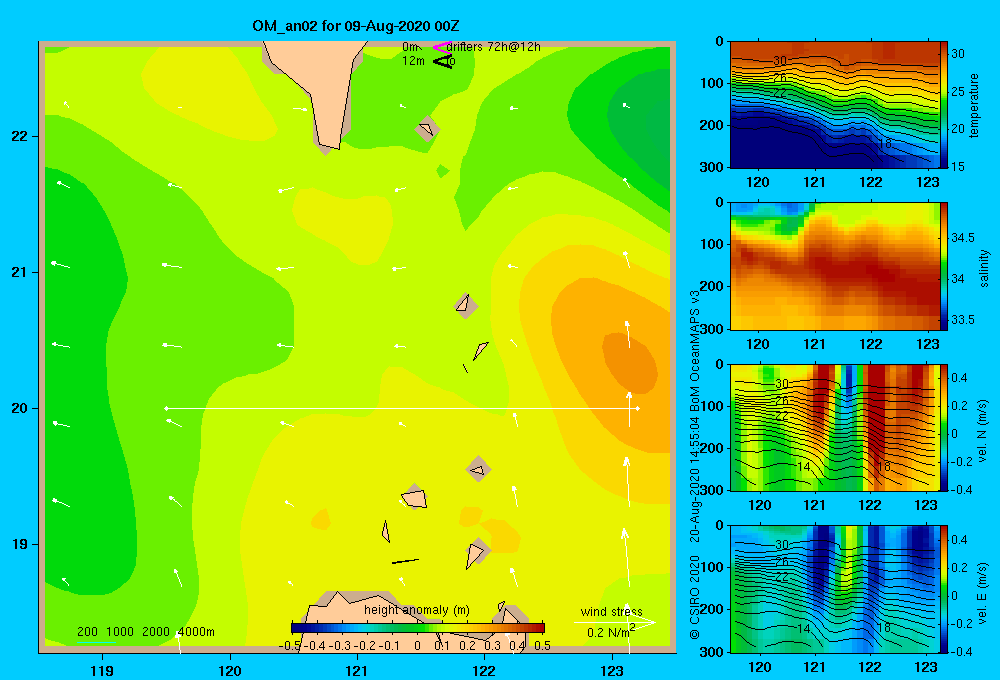Click the 'BoM OceanMAPS v3' vertical text
Image resolution: width=1000 pixels, height=680 pixels.
coord(695,353)
